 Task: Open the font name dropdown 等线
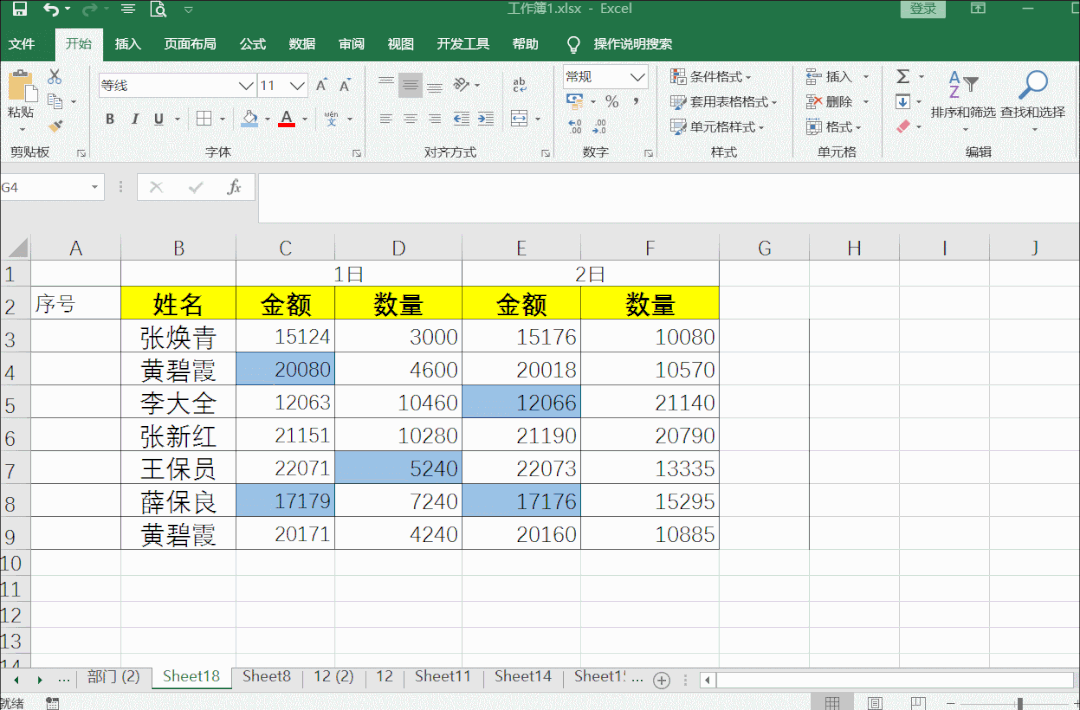point(246,85)
